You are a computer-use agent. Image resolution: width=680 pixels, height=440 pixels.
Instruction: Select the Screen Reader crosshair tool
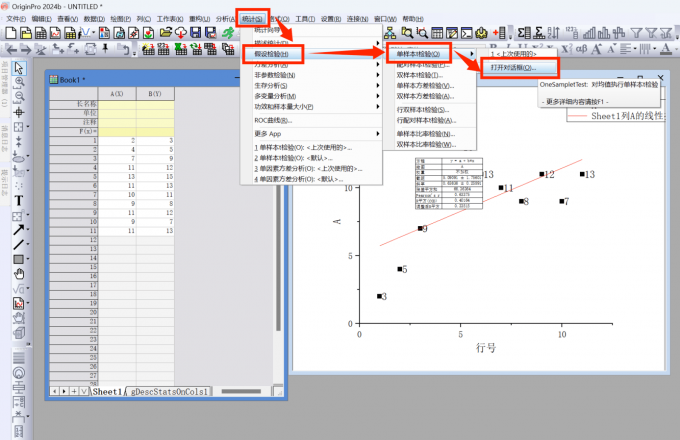tap(19, 112)
